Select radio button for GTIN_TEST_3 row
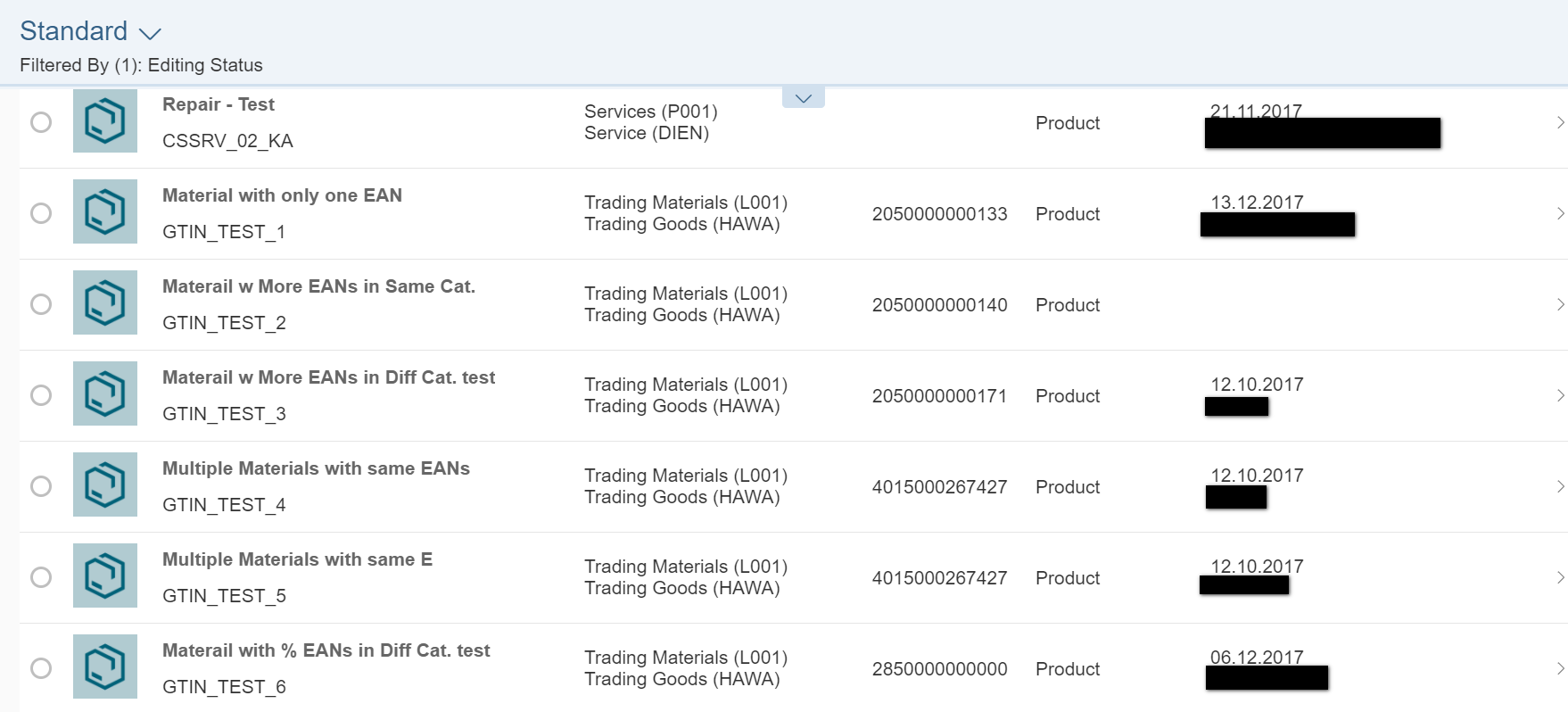 coord(41,395)
